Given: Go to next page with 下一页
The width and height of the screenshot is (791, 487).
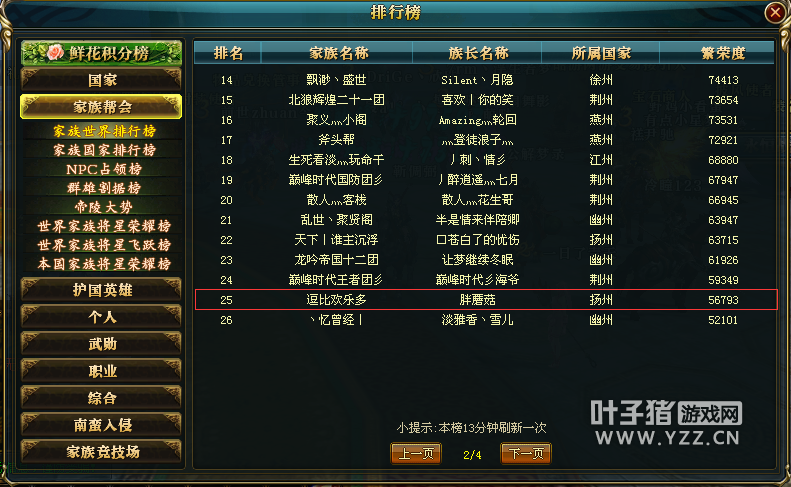Looking at the screenshot, I should click(x=526, y=454).
